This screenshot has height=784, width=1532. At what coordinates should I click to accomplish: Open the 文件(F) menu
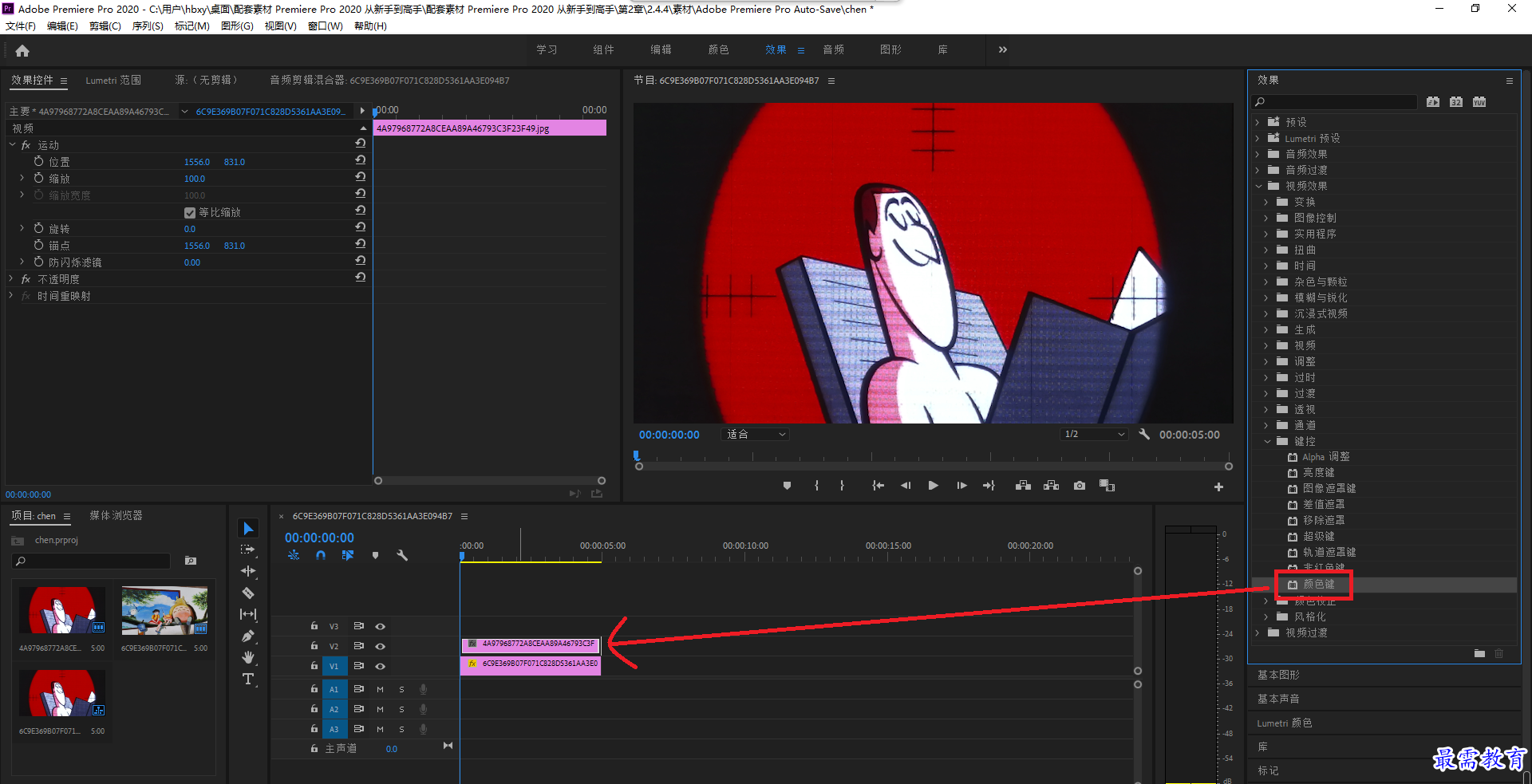[x=21, y=26]
